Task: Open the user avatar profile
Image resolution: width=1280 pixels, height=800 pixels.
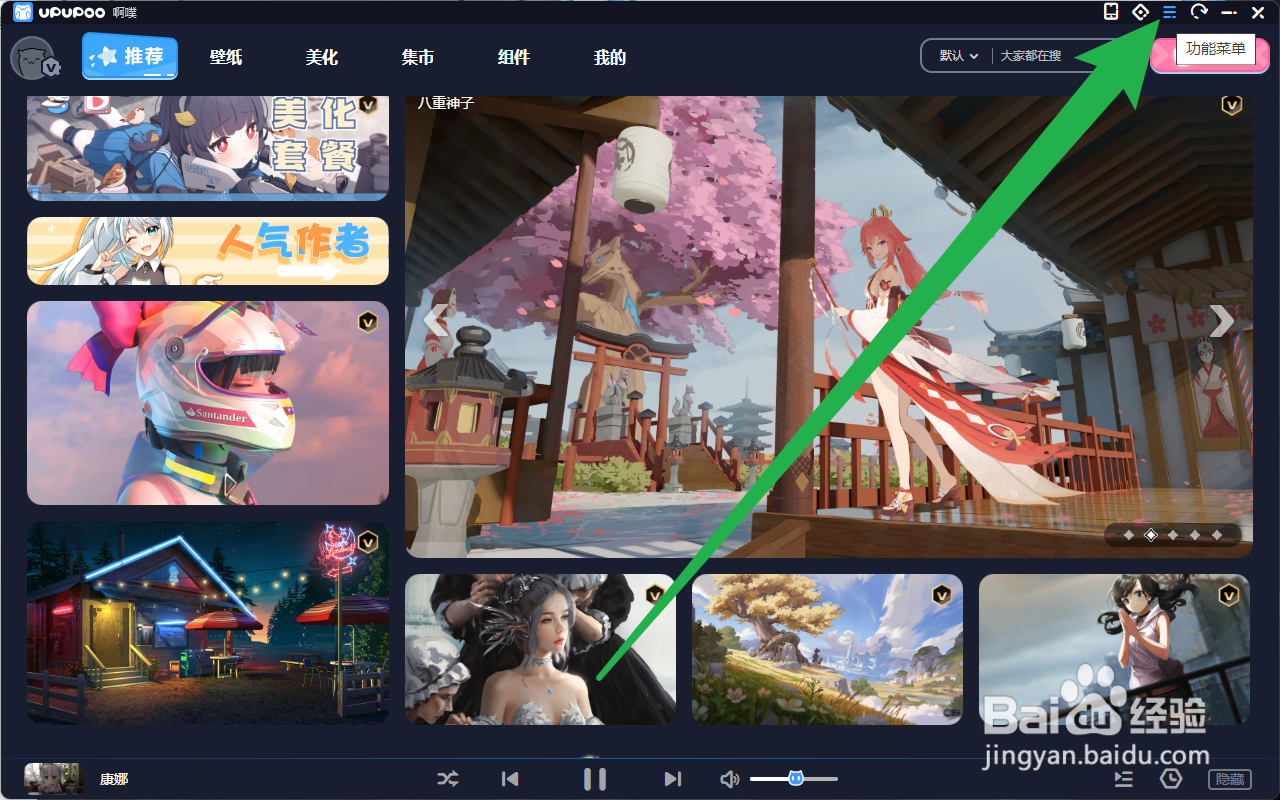Action: pos(34,58)
